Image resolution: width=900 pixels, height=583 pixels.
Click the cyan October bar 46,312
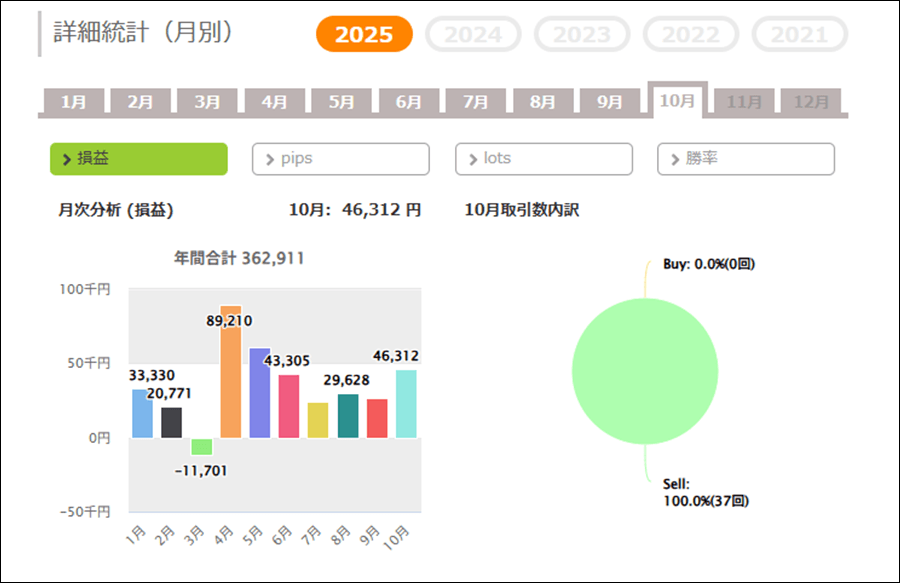click(x=406, y=404)
